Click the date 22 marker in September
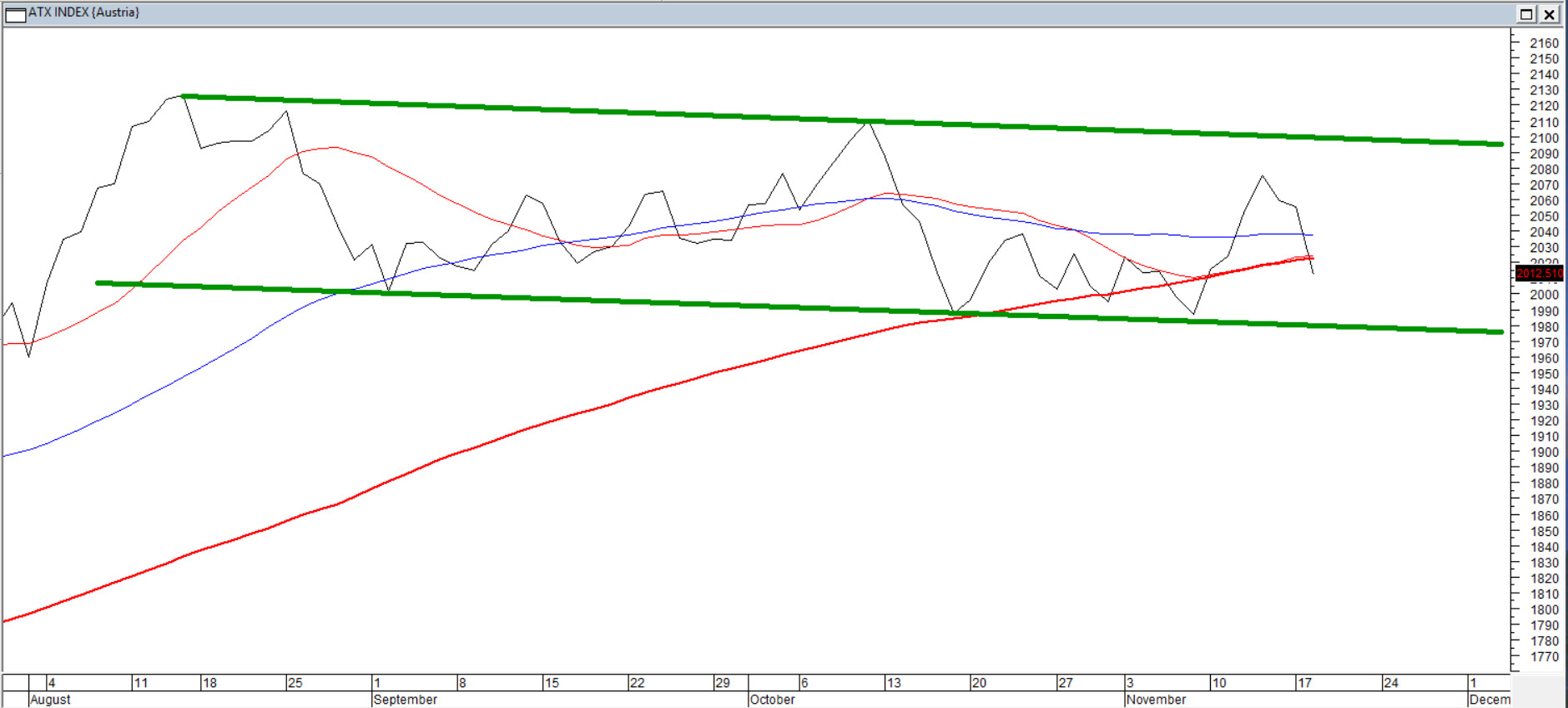1568x708 pixels. (x=637, y=683)
